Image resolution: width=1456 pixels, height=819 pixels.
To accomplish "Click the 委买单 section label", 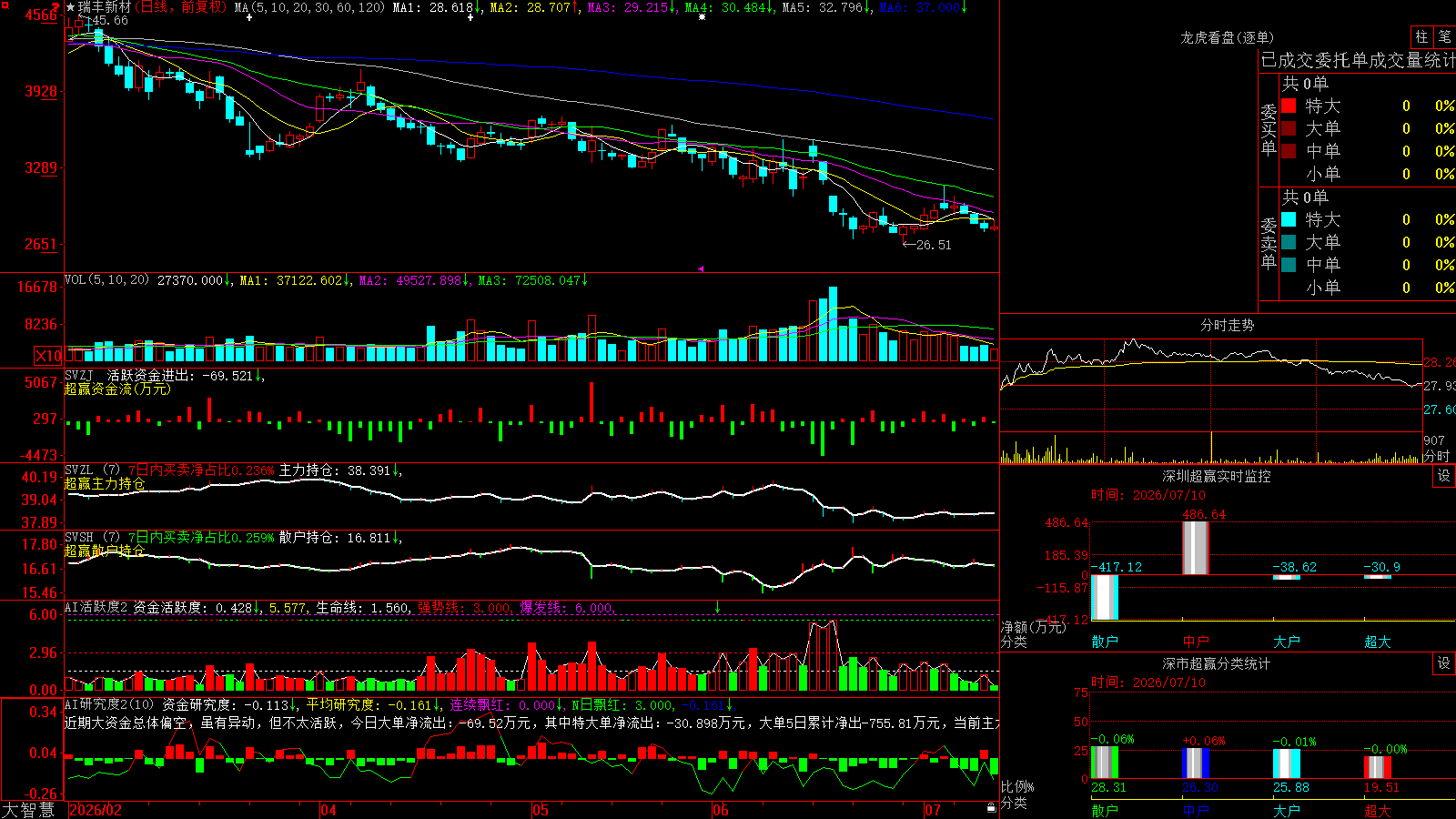I will coord(1269,129).
